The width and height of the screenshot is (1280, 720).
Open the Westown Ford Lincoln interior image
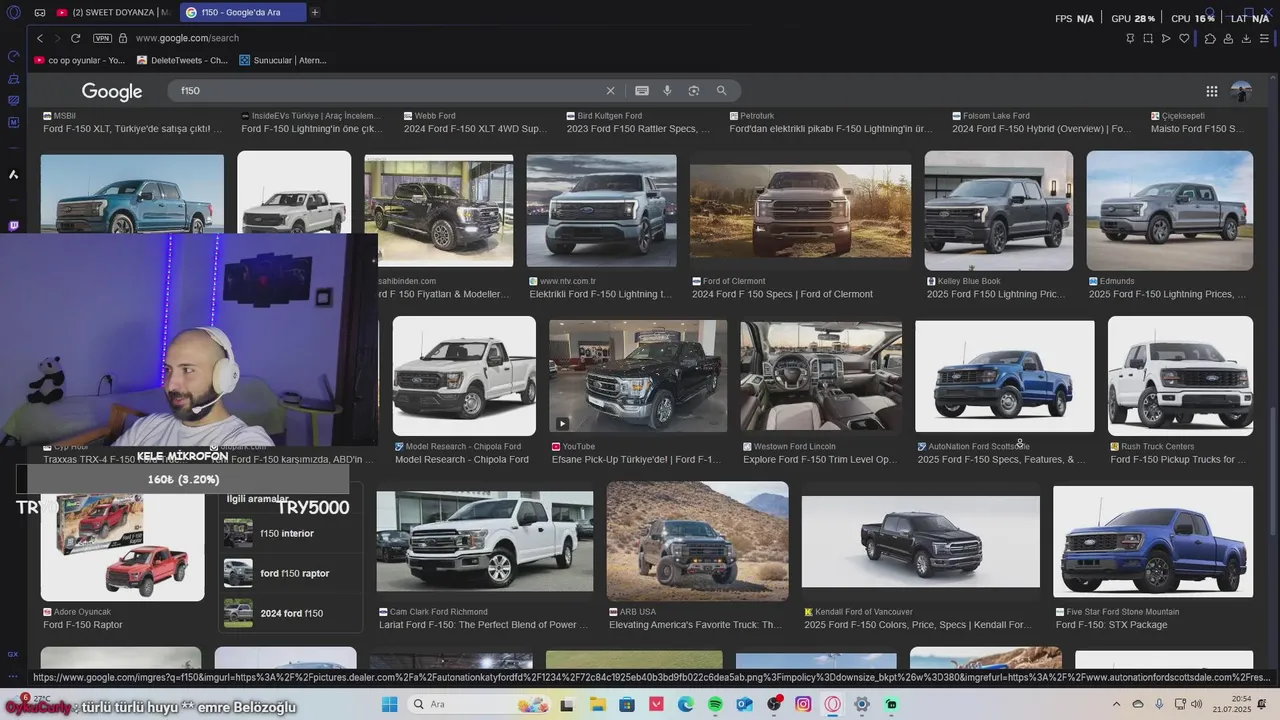pyautogui.click(x=820, y=376)
